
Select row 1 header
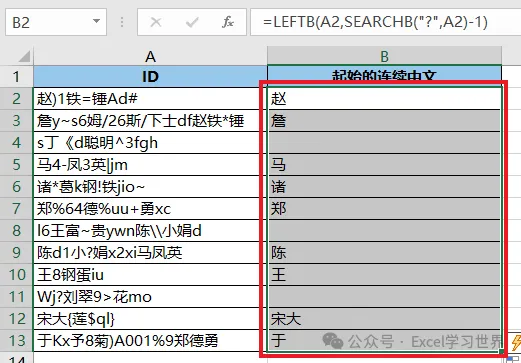(17, 77)
